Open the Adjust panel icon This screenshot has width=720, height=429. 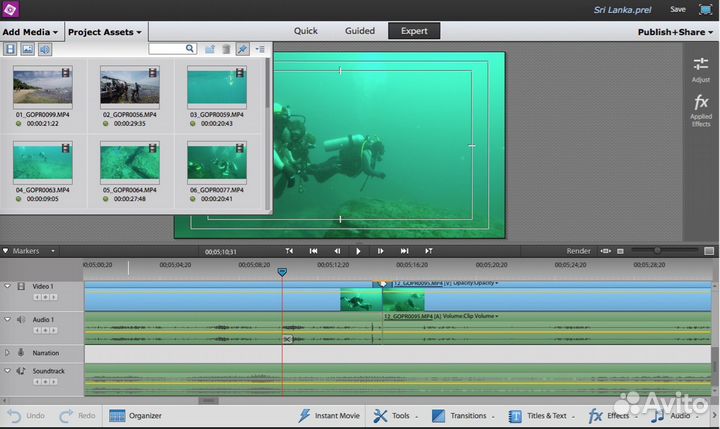(700, 66)
